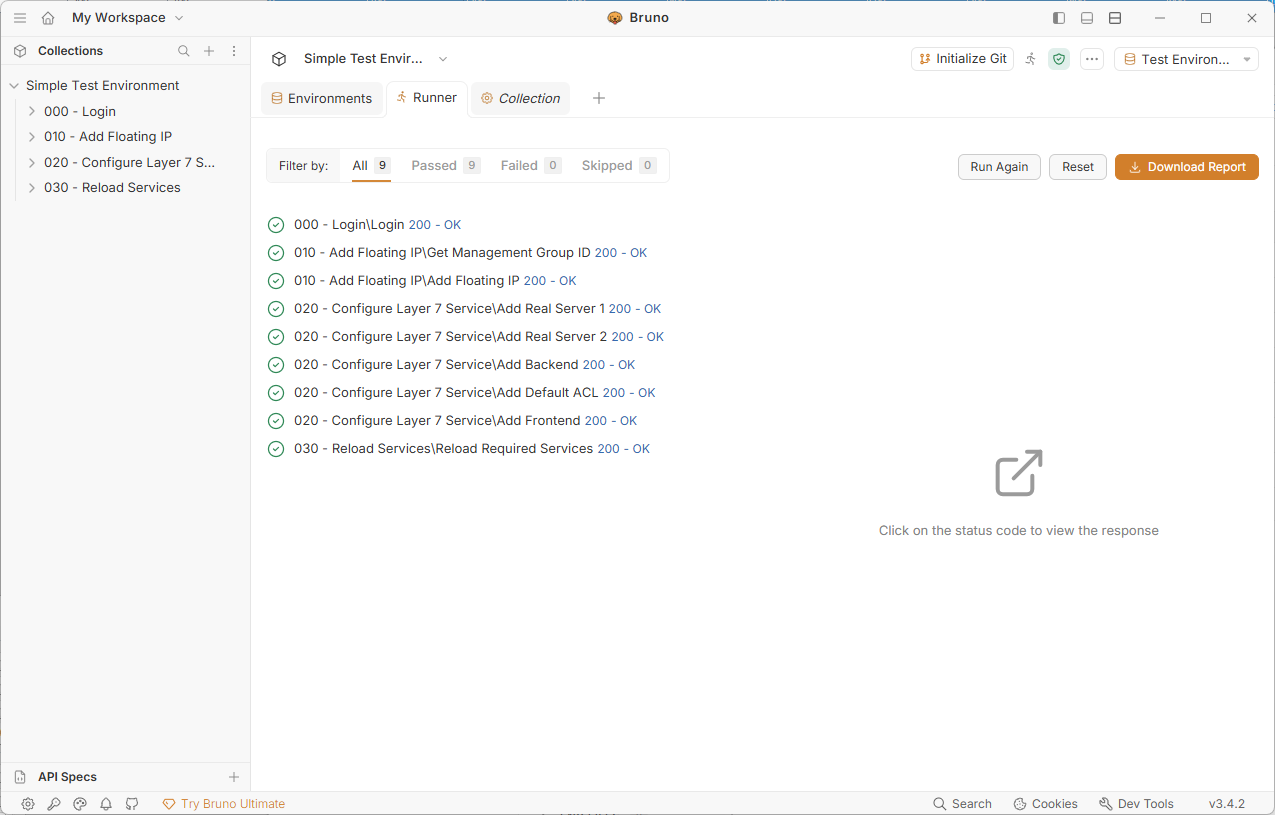The image size is (1275, 815).
Task: Select the Add Frontend result row text
Action: pyautogui.click(x=437, y=421)
